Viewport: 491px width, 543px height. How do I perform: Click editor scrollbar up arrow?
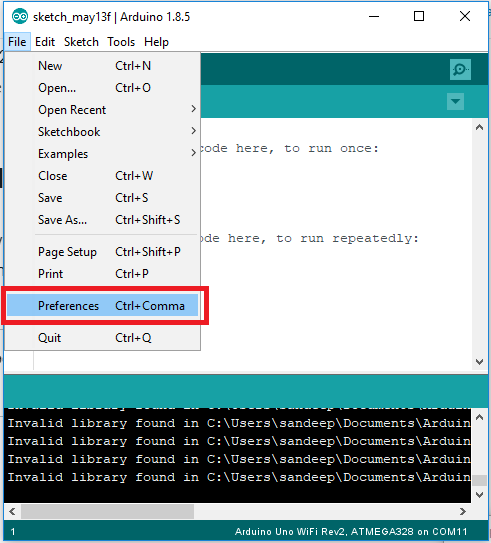pyautogui.click(x=480, y=127)
